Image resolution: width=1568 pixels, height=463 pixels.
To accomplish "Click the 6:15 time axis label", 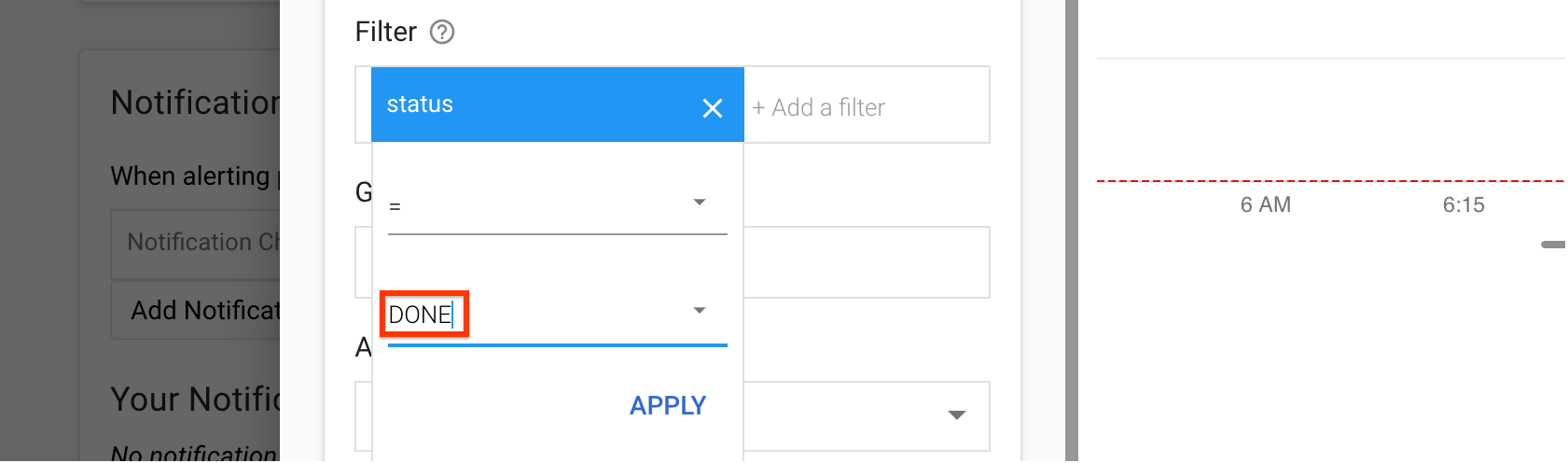I will [x=1464, y=205].
